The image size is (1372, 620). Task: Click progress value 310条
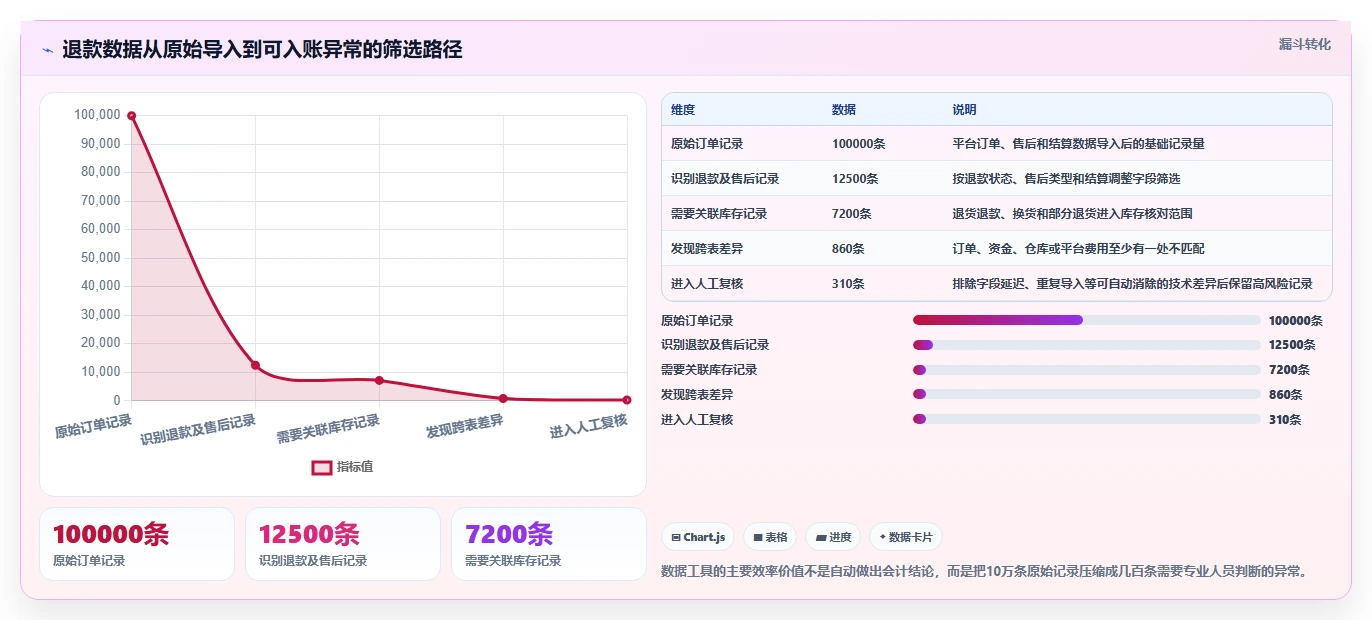tap(1285, 420)
